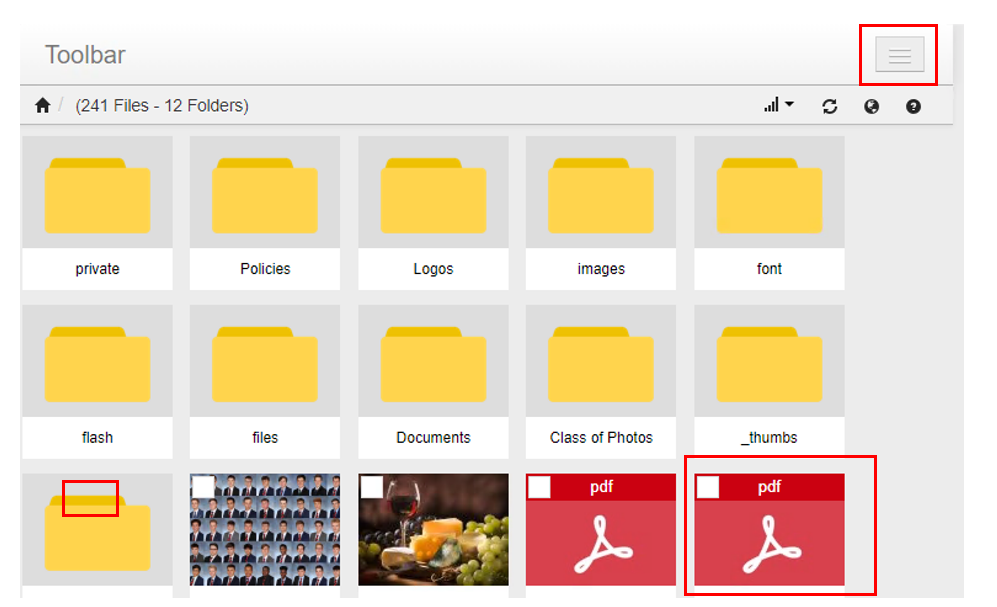
Task: Select the checkbox on the first pdf file
Action: coord(540,487)
